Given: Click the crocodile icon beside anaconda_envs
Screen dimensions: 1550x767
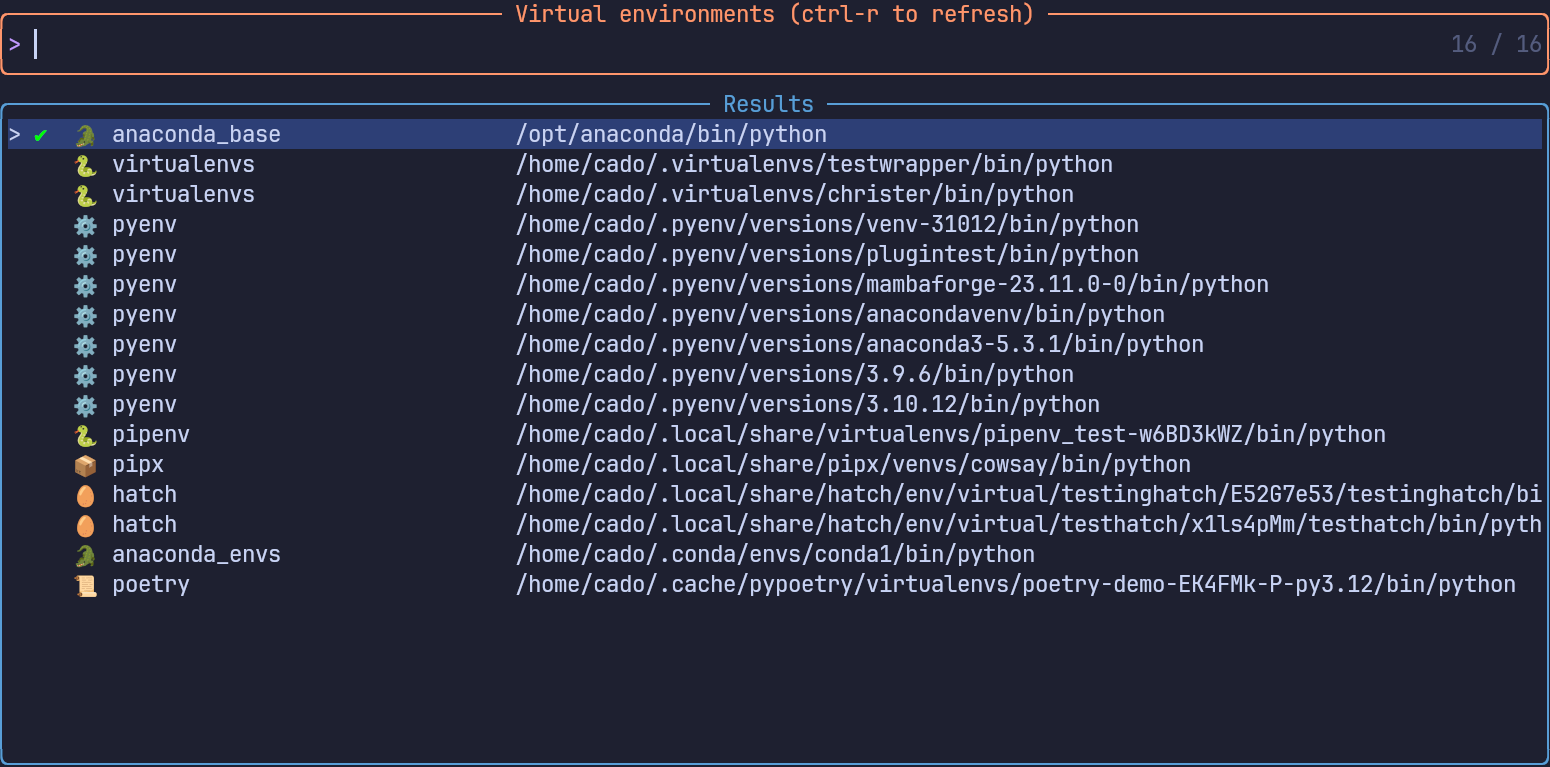Looking at the screenshot, I should coord(86,555).
